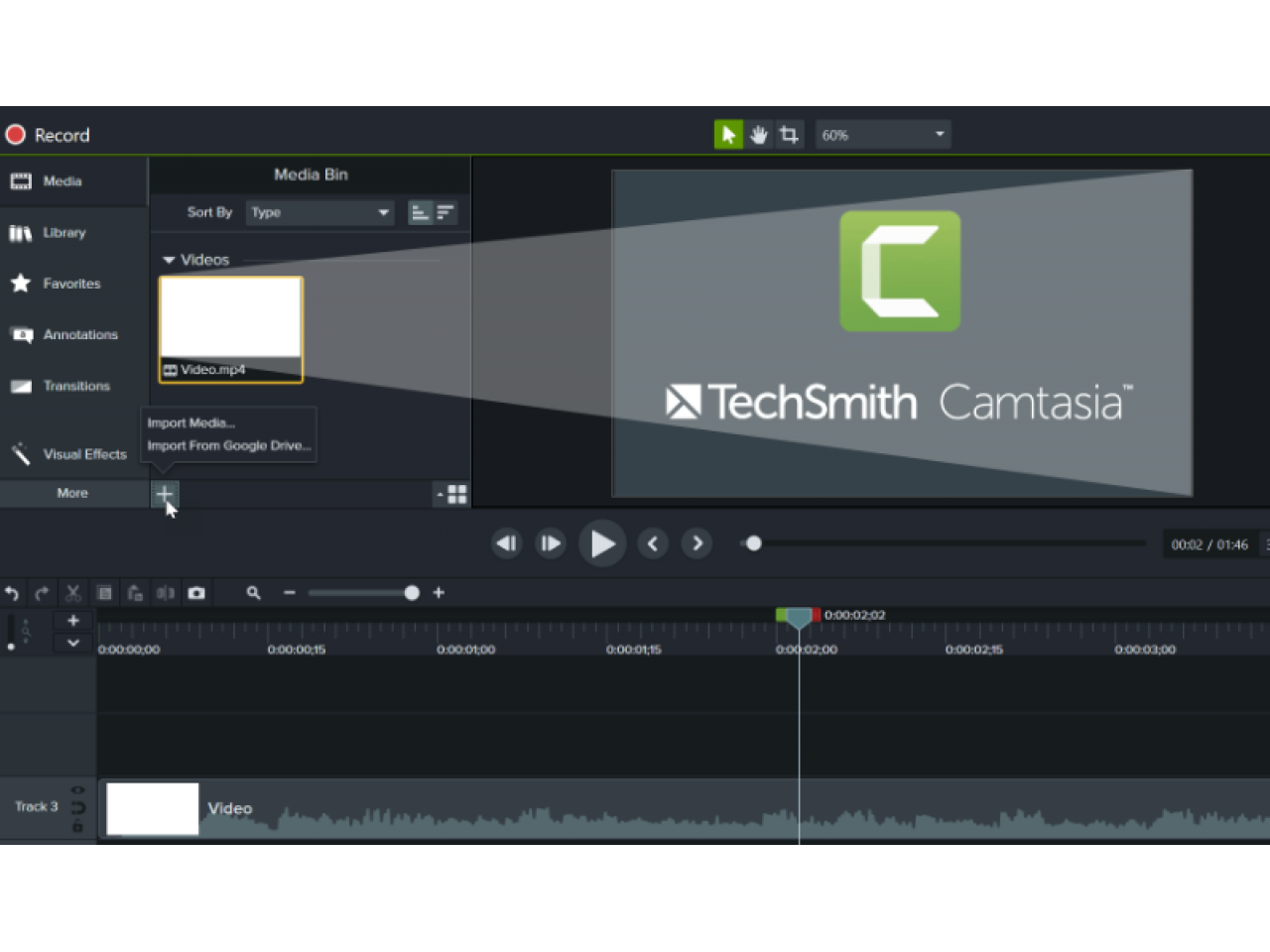Viewport: 1270px width, 952px height.
Task: Click the red playhead out-point handle
Action: click(x=817, y=615)
